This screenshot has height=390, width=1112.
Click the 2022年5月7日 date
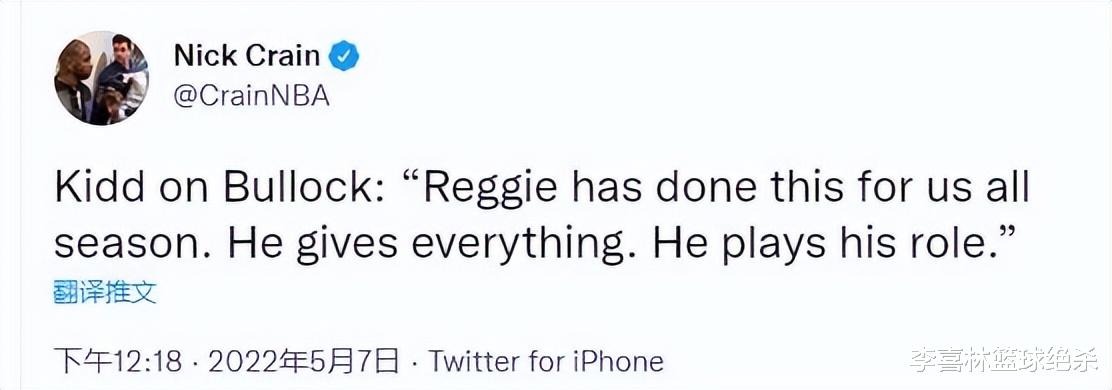point(304,361)
